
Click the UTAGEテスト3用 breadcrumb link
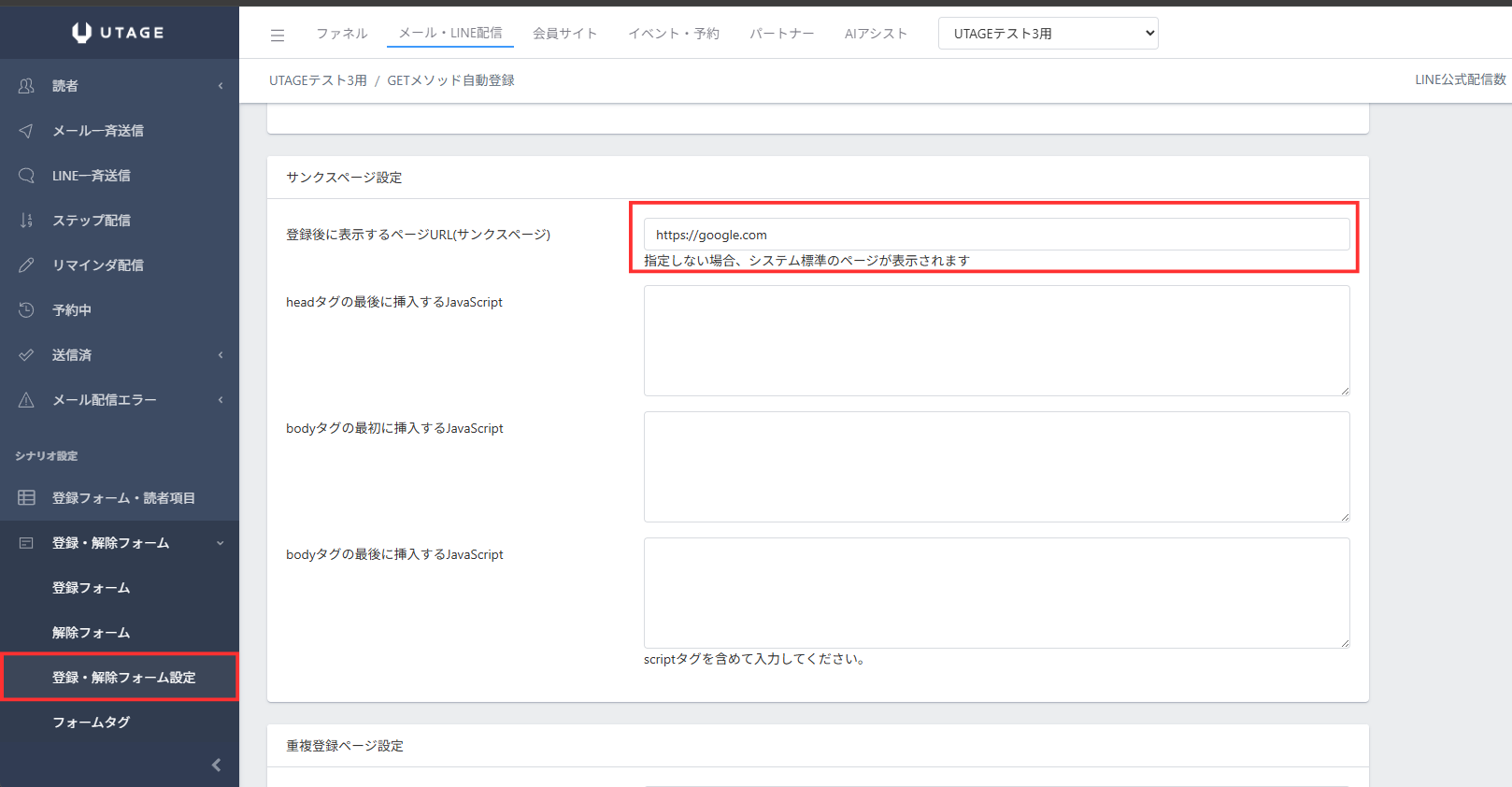(x=318, y=80)
